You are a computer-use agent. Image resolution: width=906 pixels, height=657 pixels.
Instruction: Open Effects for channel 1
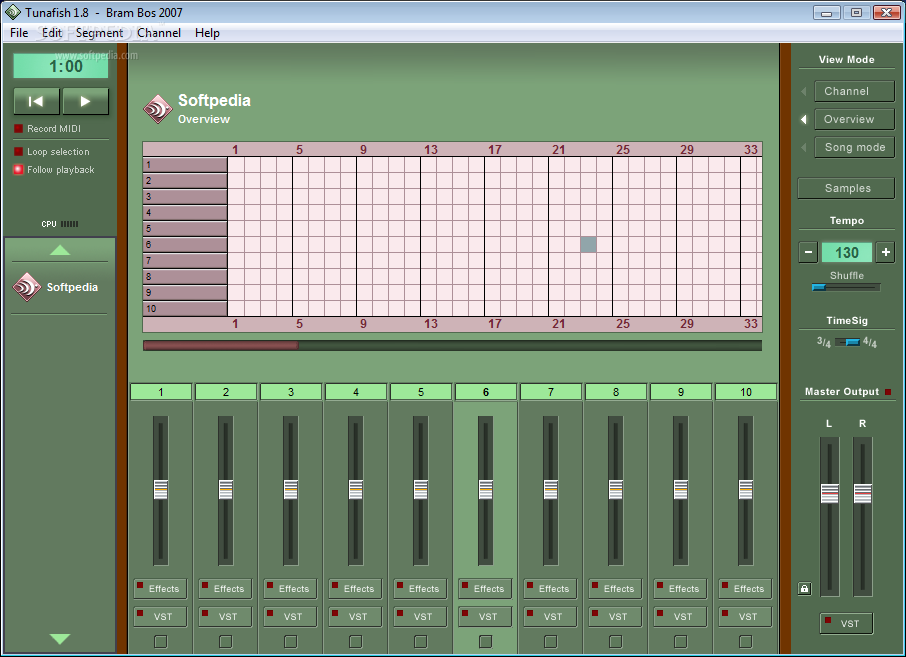click(161, 589)
